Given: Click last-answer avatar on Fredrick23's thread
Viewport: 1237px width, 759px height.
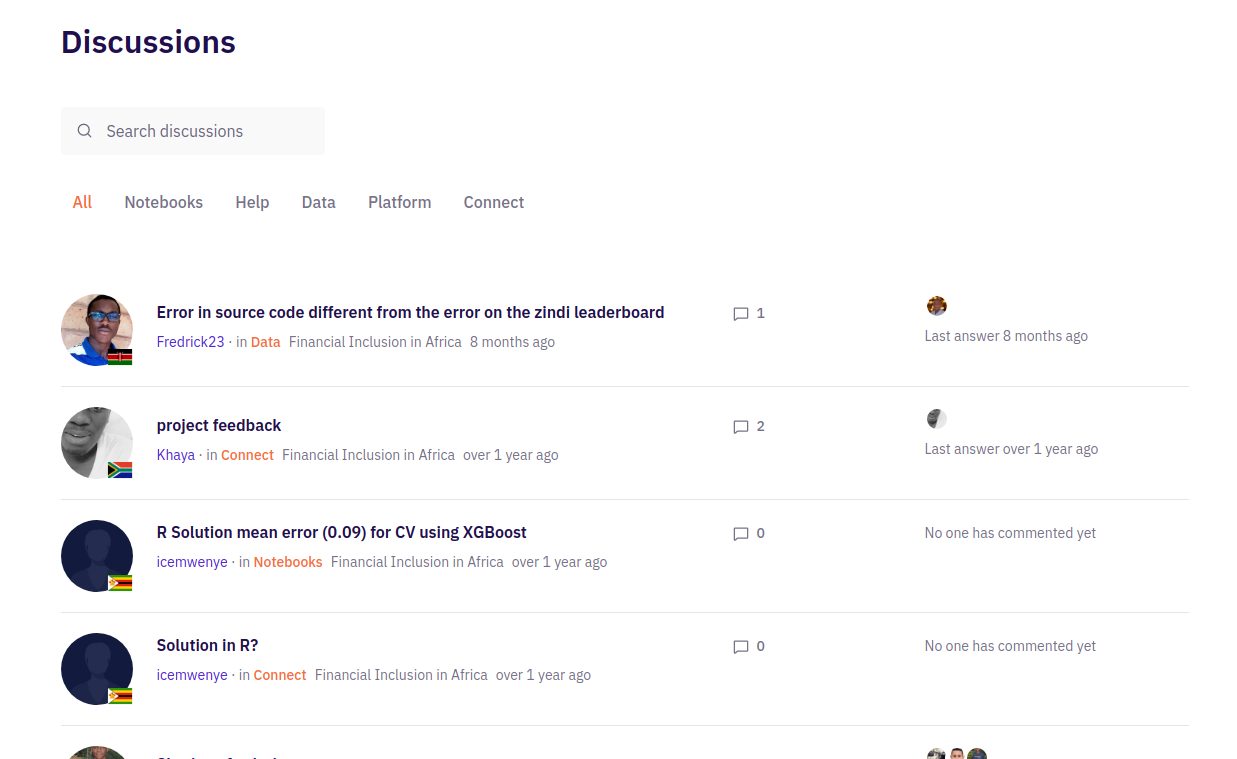Looking at the screenshot, I should point(936,306).
